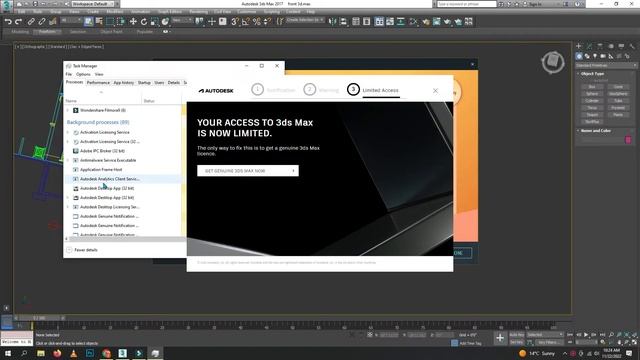
Task: Switch to the Utilities wrench panel tab
Action: click(632, 46)
